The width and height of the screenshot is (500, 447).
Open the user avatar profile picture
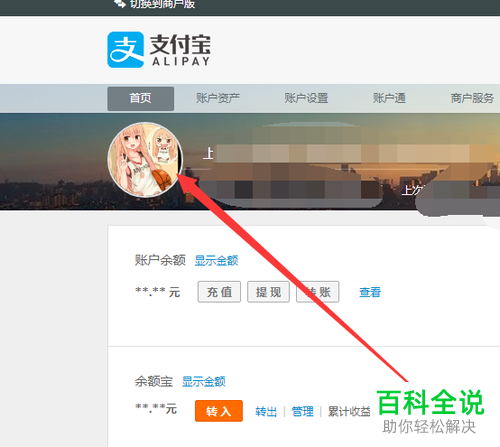tap(145, 160)
